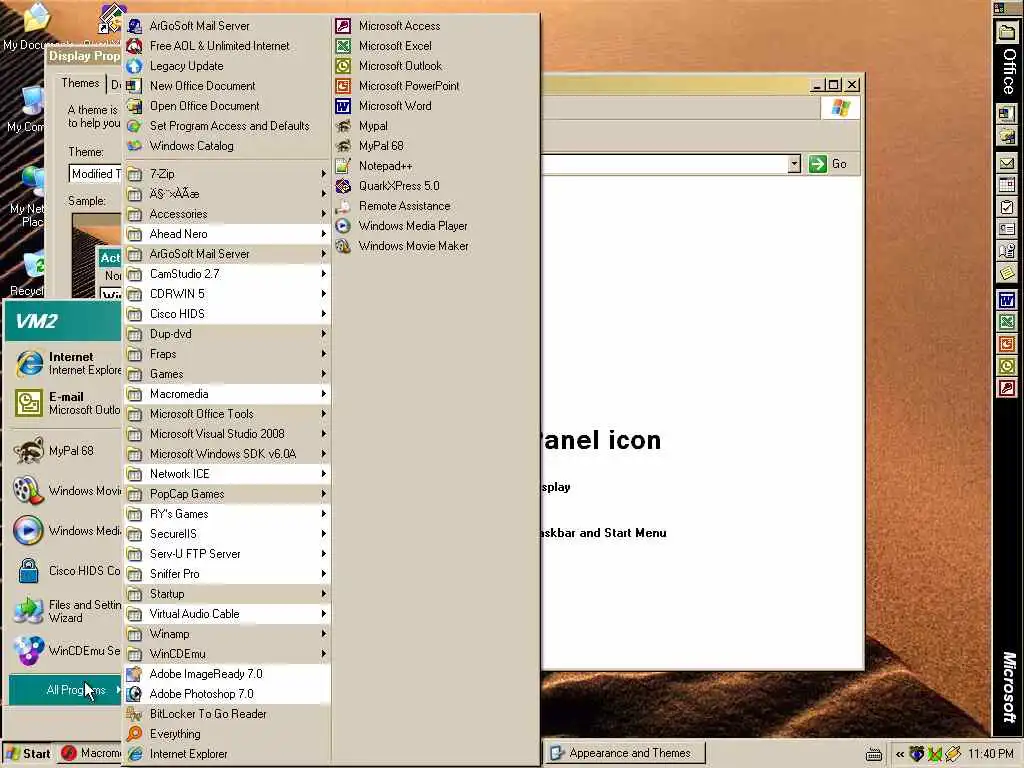Open the Macromedia submenu

click(x=227, y=394)
